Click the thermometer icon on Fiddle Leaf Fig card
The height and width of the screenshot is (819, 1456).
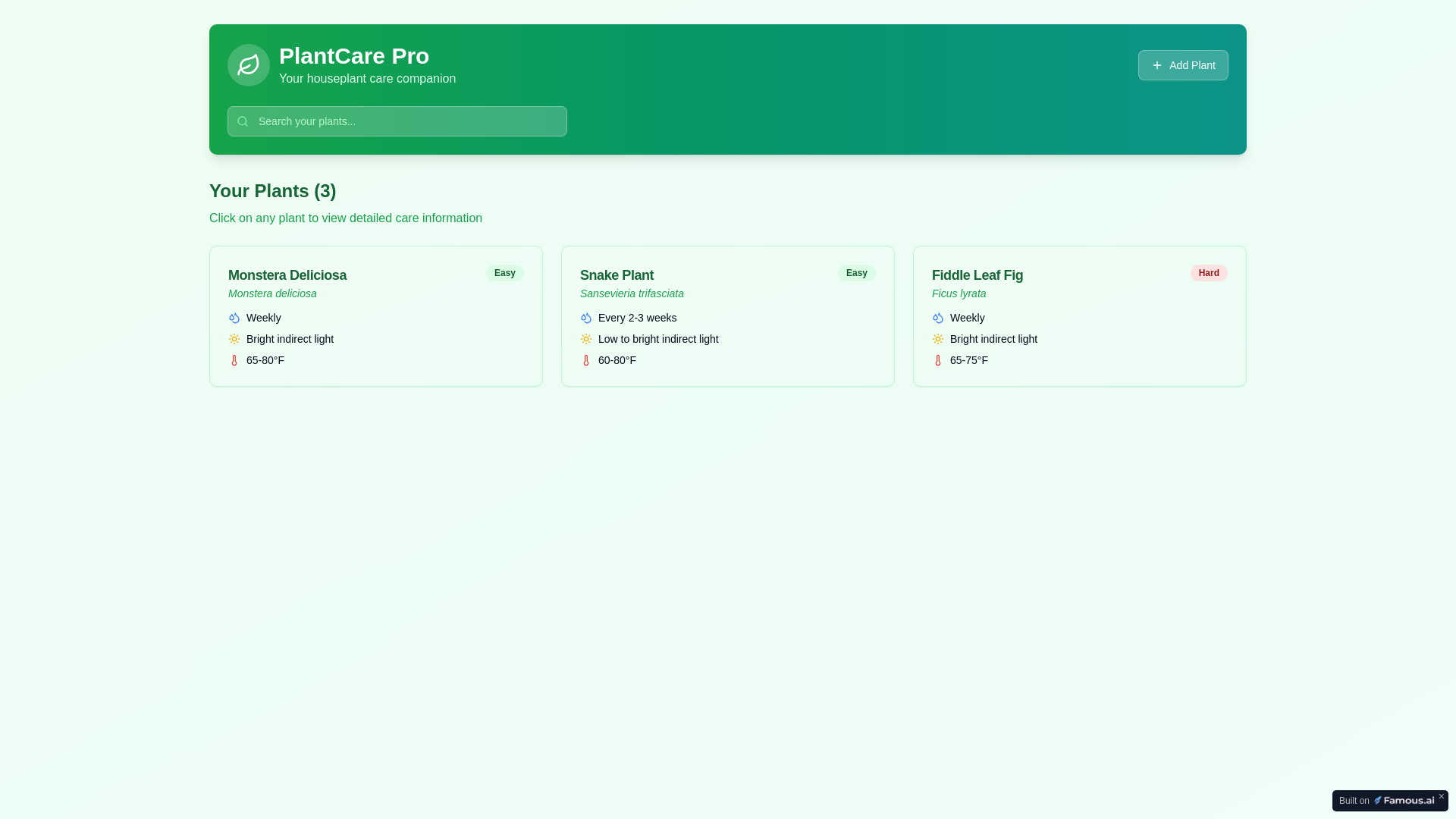[938, 360]
